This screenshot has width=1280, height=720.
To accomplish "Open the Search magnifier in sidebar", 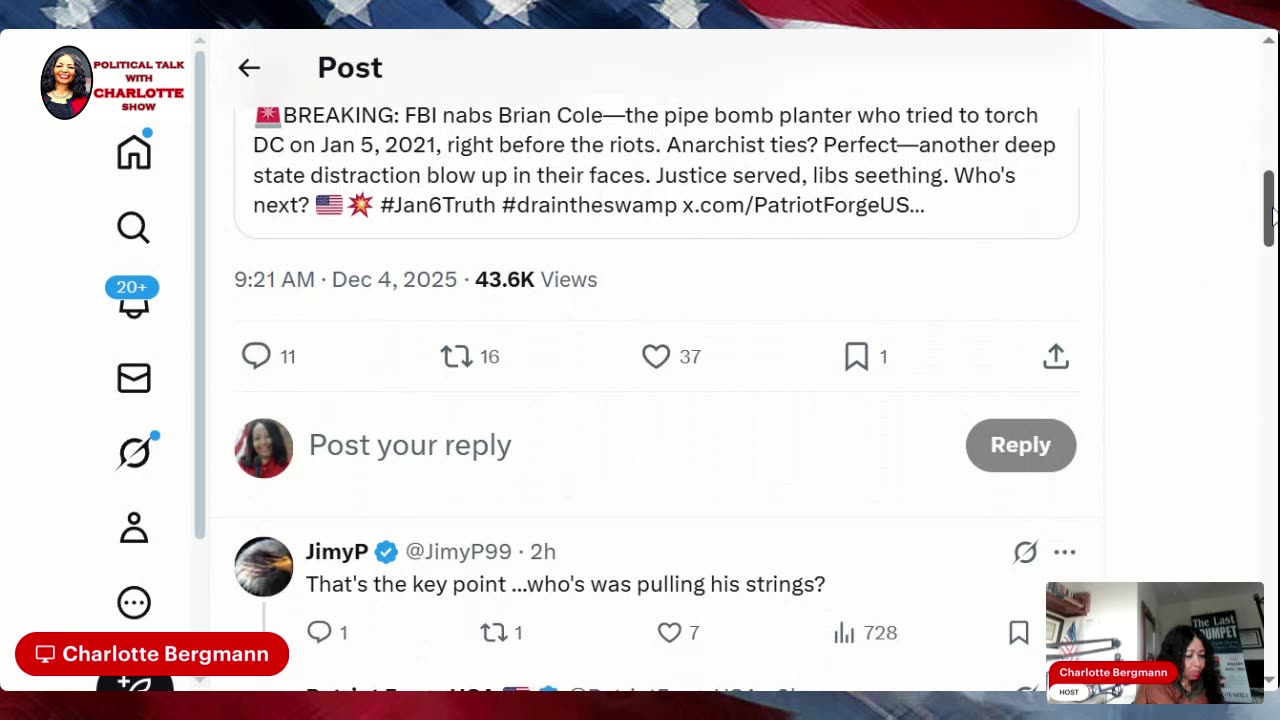I will [134, 228].
